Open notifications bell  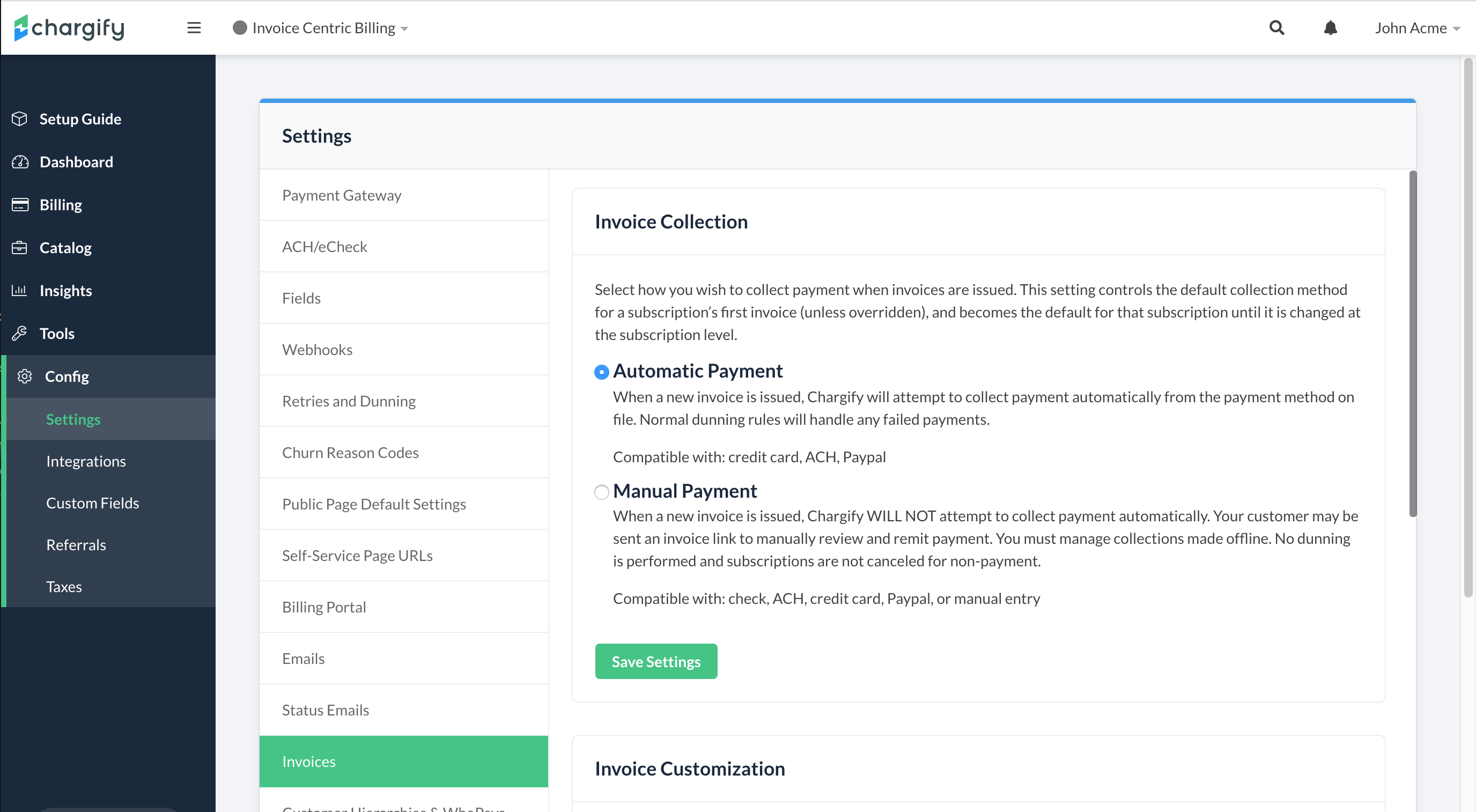[x=1330, y=27]
